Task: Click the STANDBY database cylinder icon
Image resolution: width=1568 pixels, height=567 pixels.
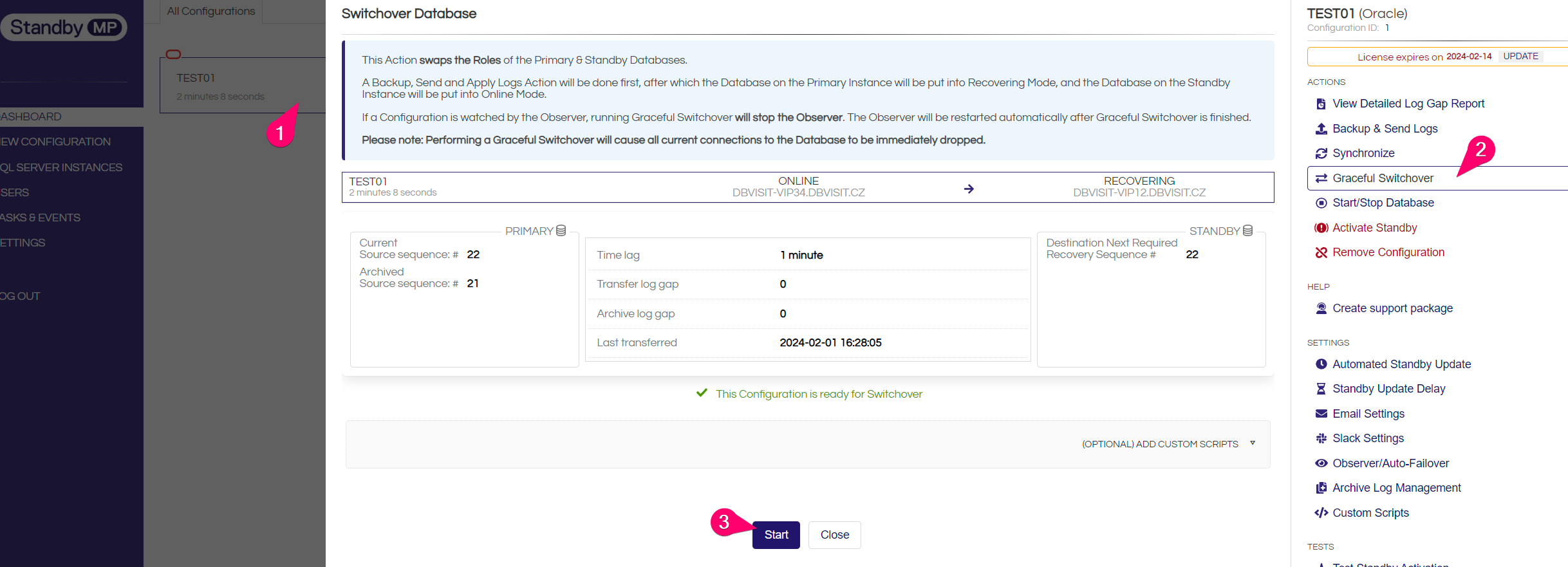Action: click(x=1247, y=230)
